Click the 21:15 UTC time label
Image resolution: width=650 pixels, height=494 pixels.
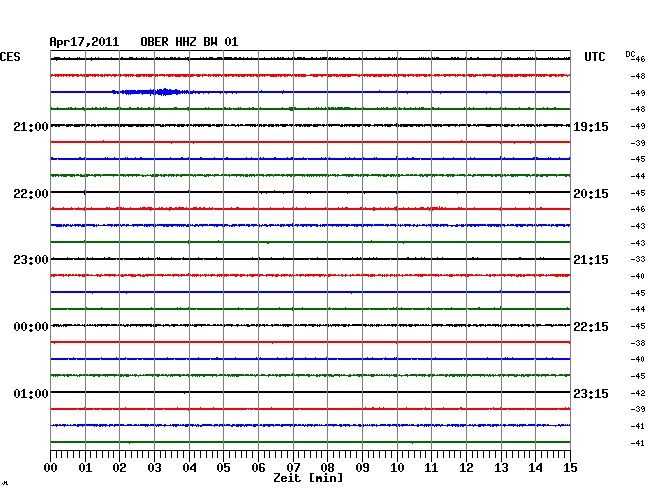tap(591, 260)
